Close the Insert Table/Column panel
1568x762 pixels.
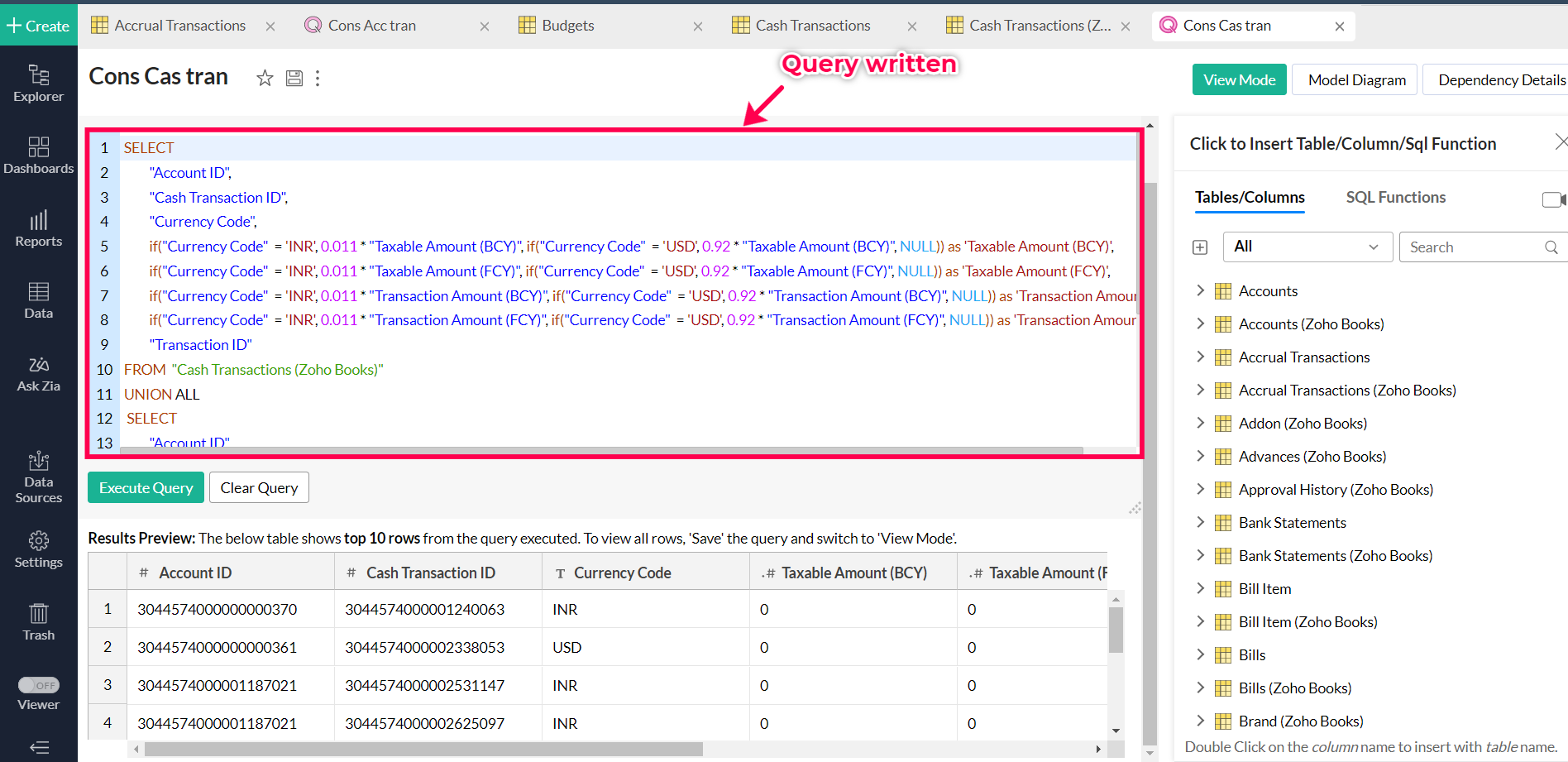1561,141
